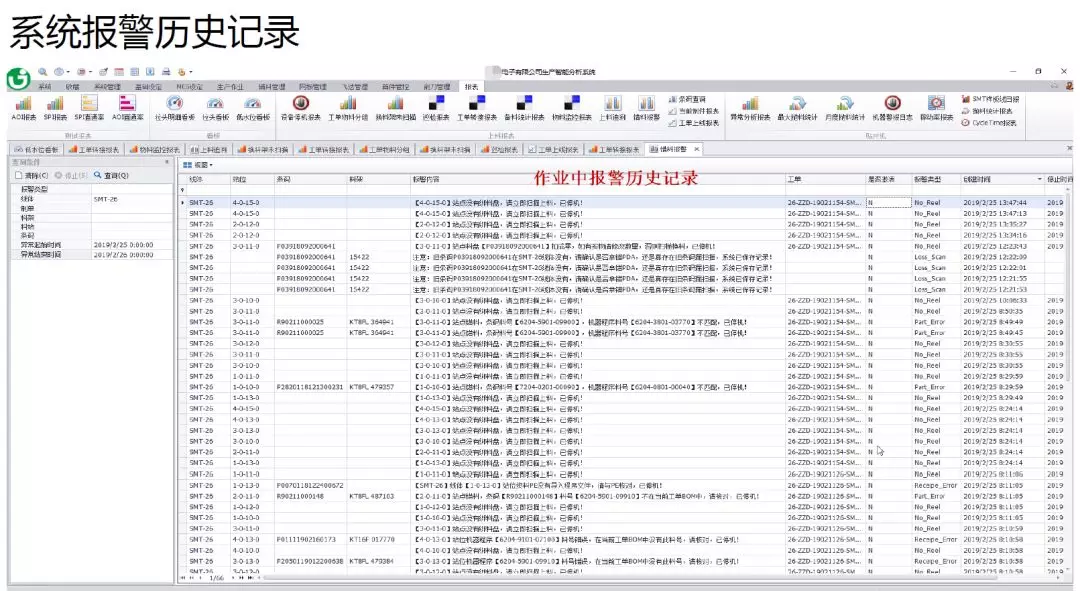Open the AOI报表 report icon
Image resolution: width=1080 pixels, height=591 pixels.
pos(22,106)
